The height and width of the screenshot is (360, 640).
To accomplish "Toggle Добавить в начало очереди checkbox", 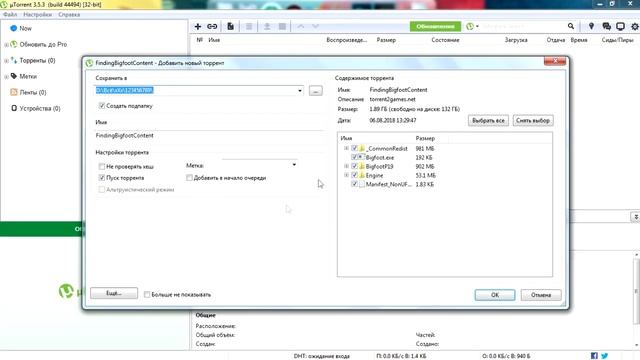I will (x=189, y=178).
